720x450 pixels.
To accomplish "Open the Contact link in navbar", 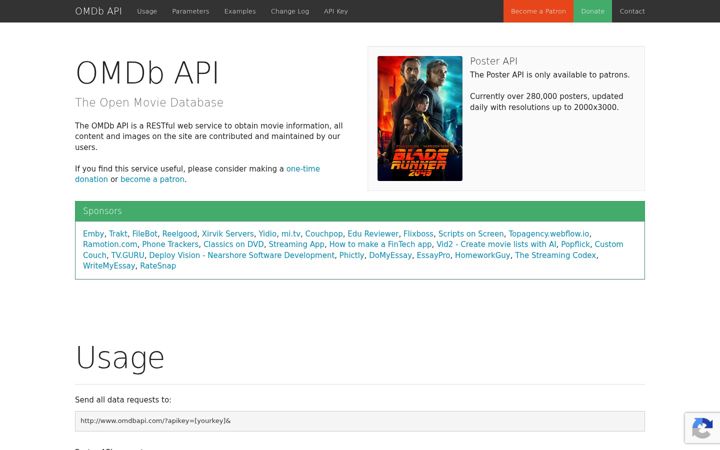I will click(632, 11).
